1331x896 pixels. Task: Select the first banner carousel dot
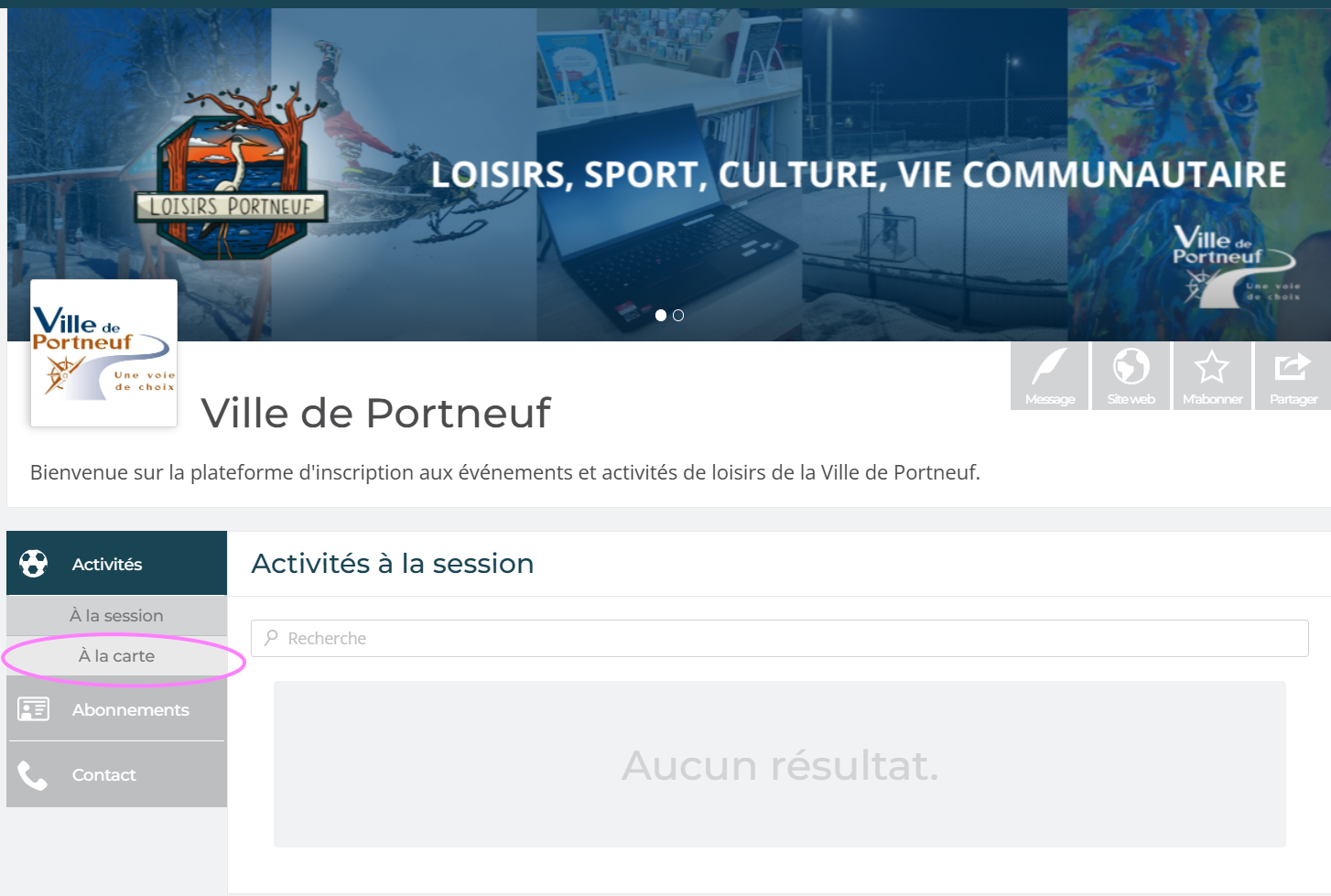click(661, 316)
